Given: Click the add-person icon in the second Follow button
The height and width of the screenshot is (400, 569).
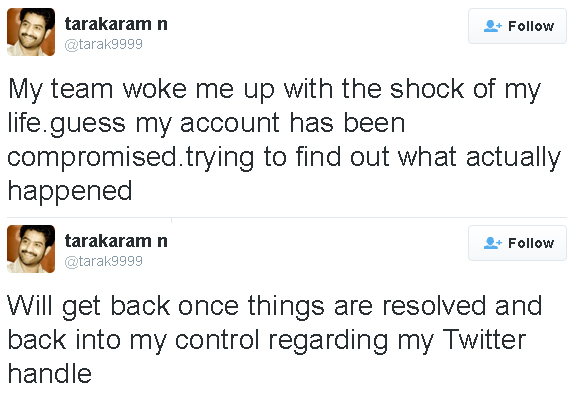Looking at the screenshot, I should point(492,243).
